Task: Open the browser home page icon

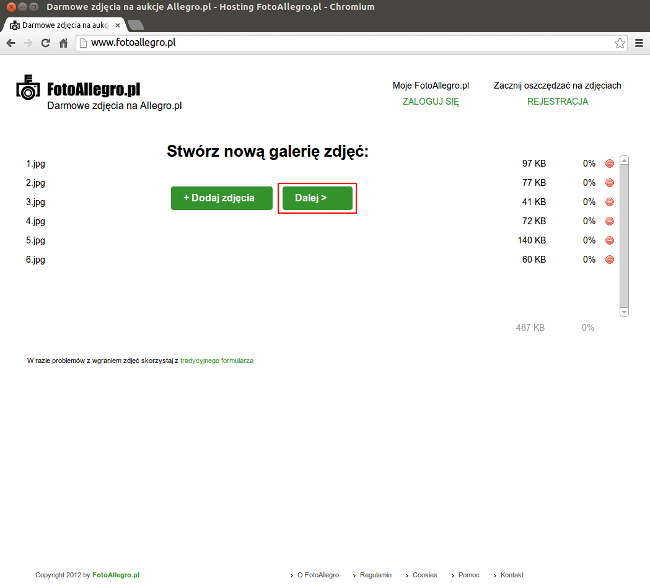Action: (63, 43)
